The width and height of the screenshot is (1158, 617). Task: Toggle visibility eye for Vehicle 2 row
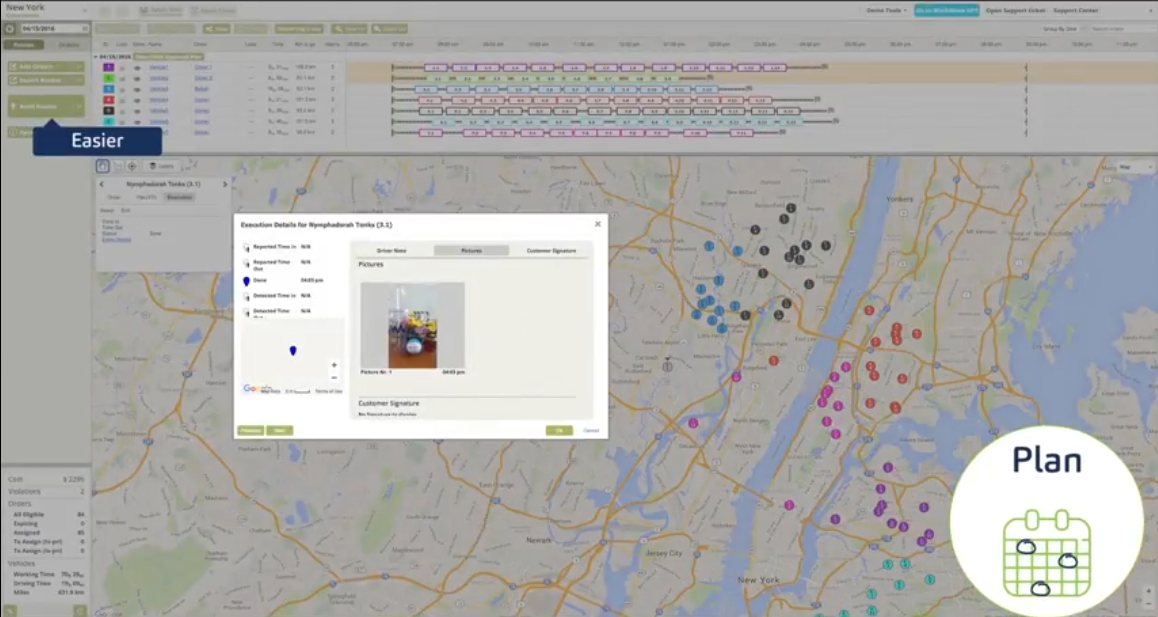point(137,78)
